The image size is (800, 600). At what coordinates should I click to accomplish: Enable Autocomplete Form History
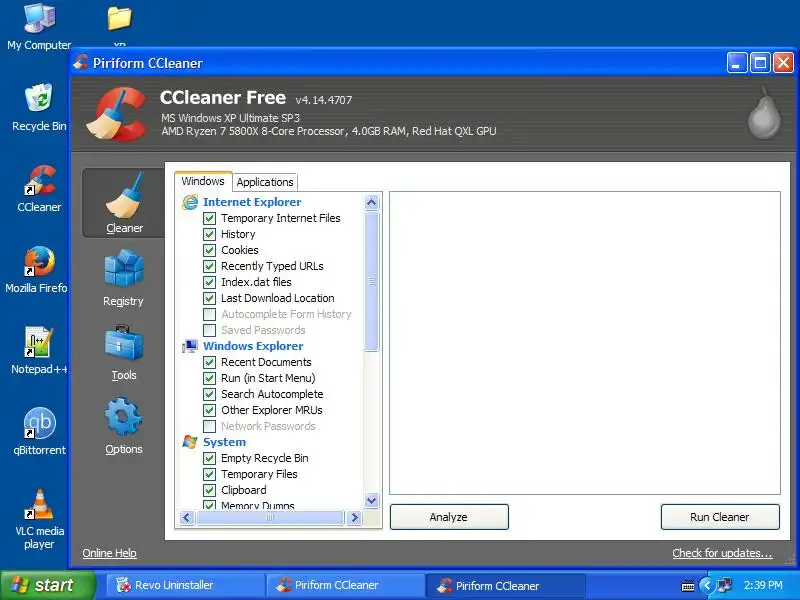coord(209,314)
